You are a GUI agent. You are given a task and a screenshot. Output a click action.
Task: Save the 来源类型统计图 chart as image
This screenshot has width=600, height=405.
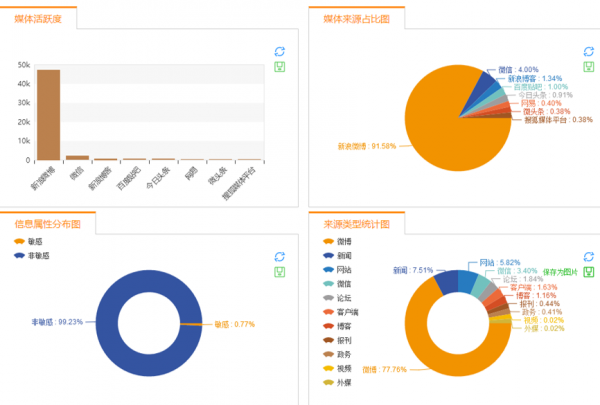pos(588,272)
